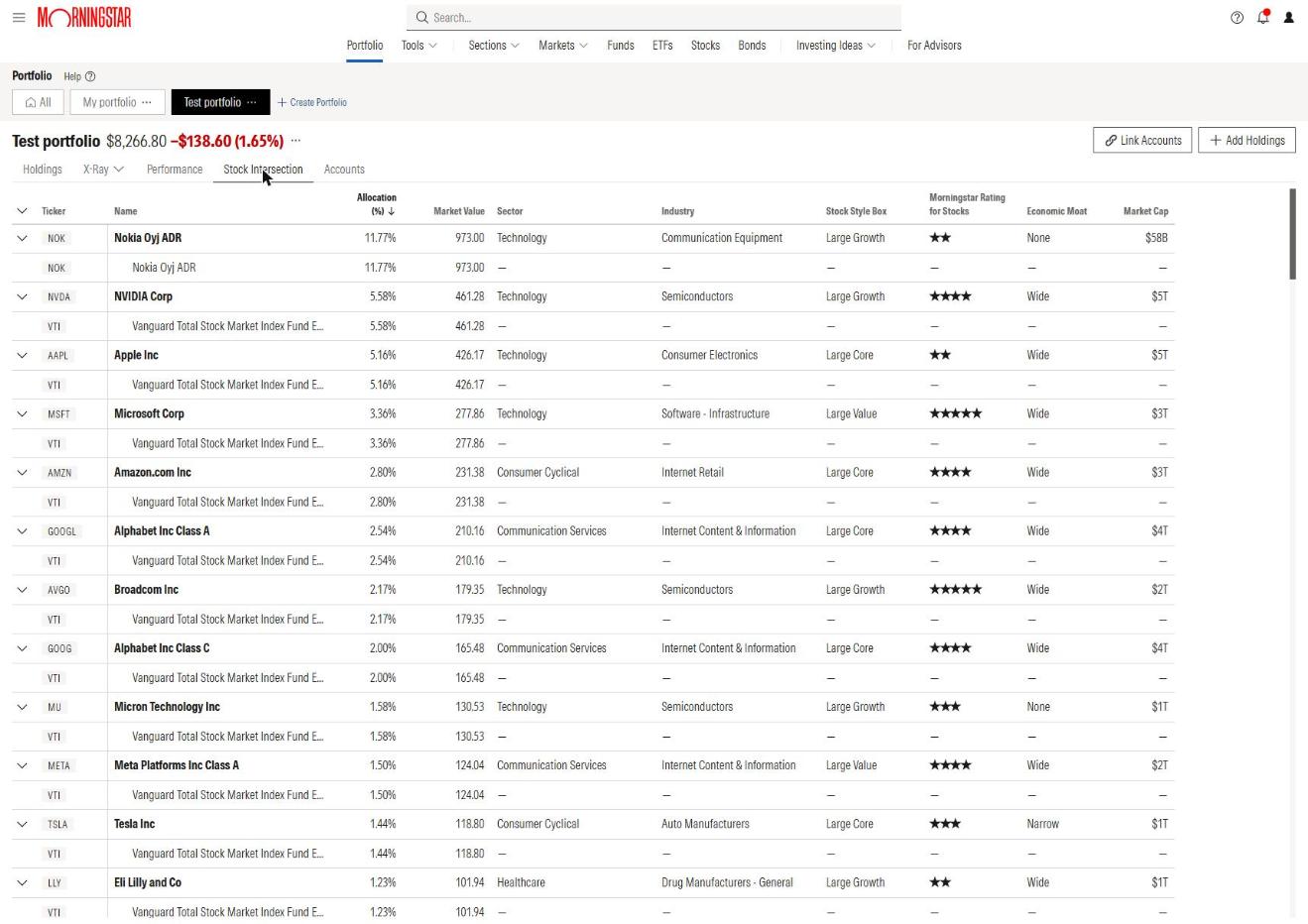Open the hamburger menu icon

pyautogui.click(x=19, y=18)
